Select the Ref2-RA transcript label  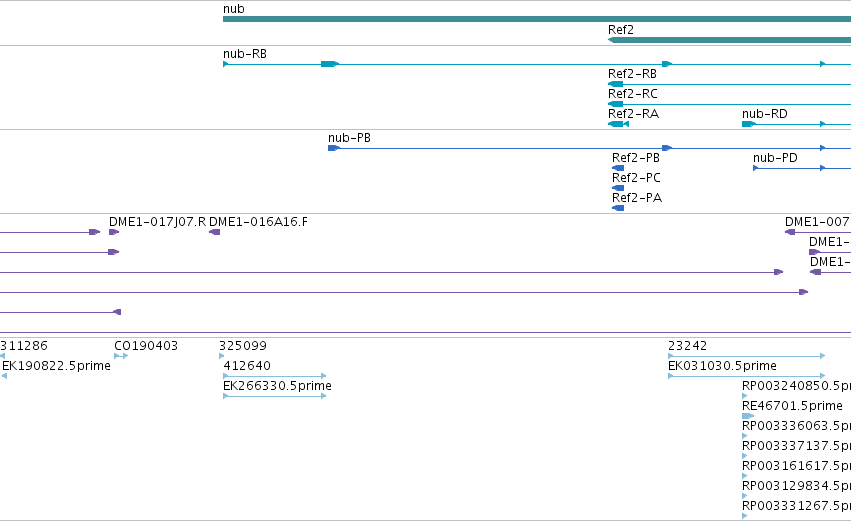click(x=633, y=114)
